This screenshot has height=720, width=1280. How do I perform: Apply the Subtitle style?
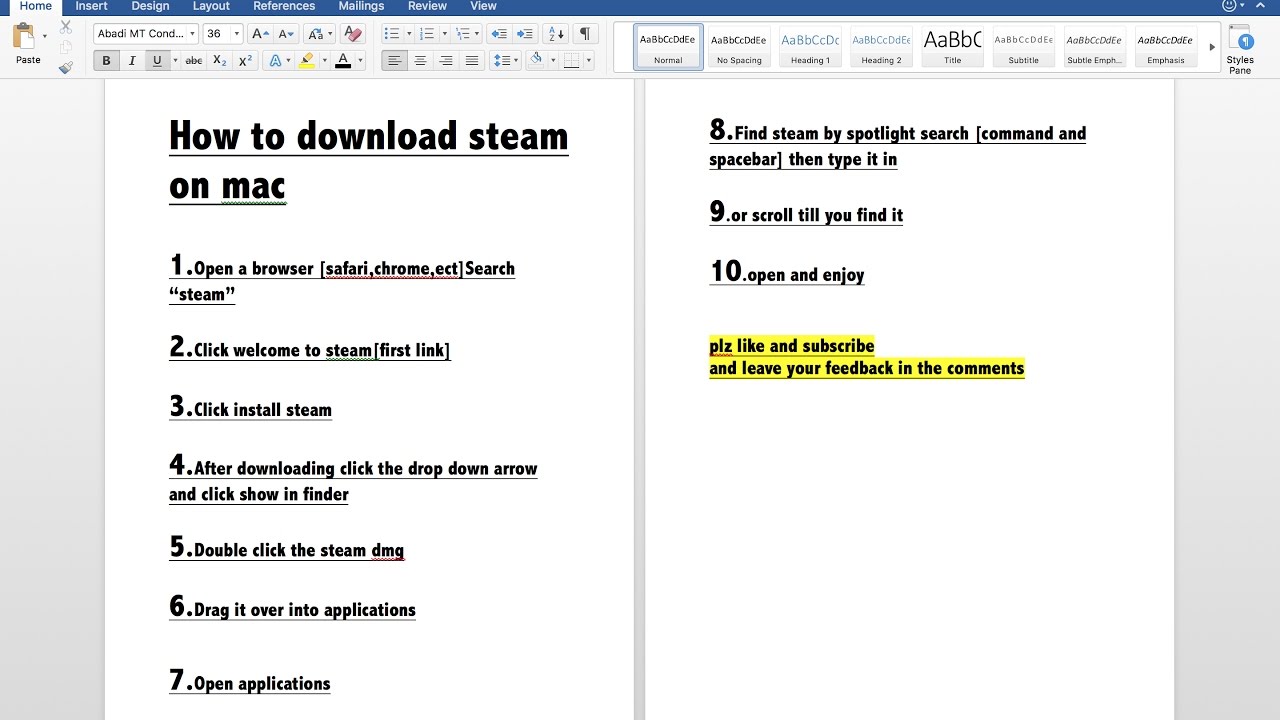tap(1023, 47)
